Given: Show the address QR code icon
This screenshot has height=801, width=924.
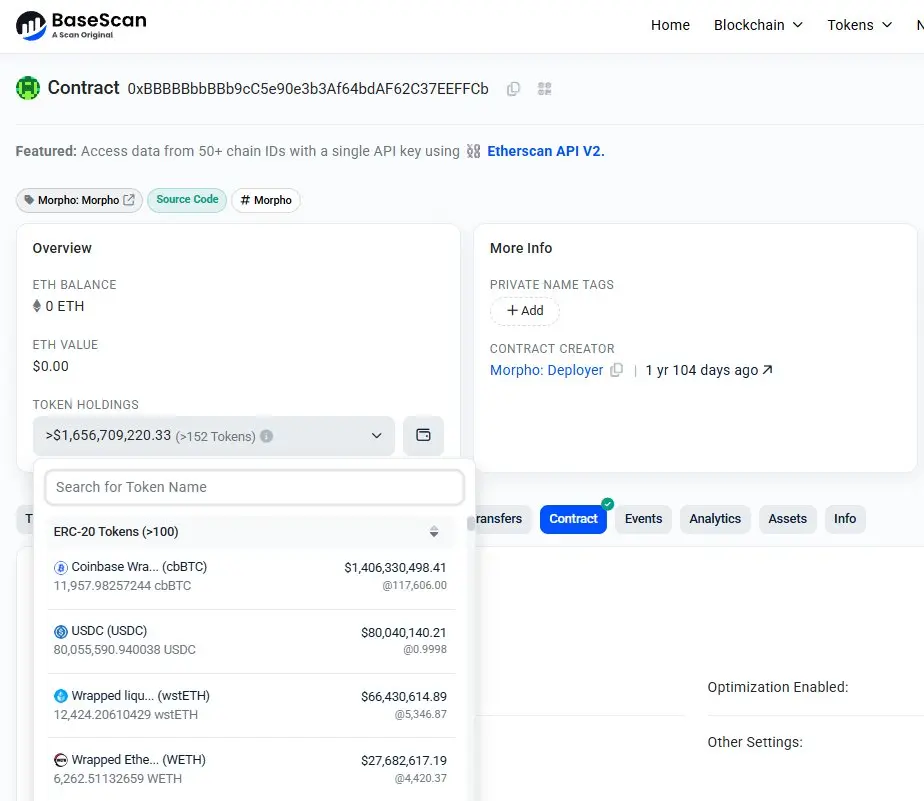Looking at the screenshot, I should coord(544,88).
